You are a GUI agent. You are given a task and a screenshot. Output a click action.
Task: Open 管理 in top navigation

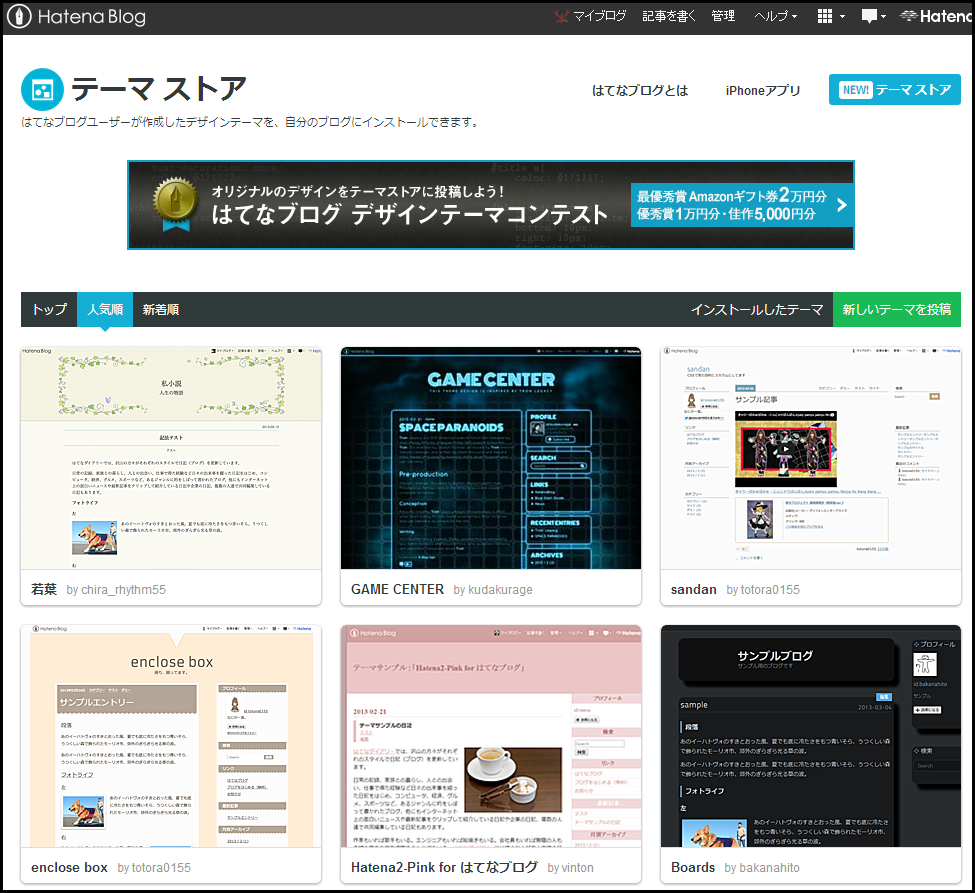tap(723, 16)
